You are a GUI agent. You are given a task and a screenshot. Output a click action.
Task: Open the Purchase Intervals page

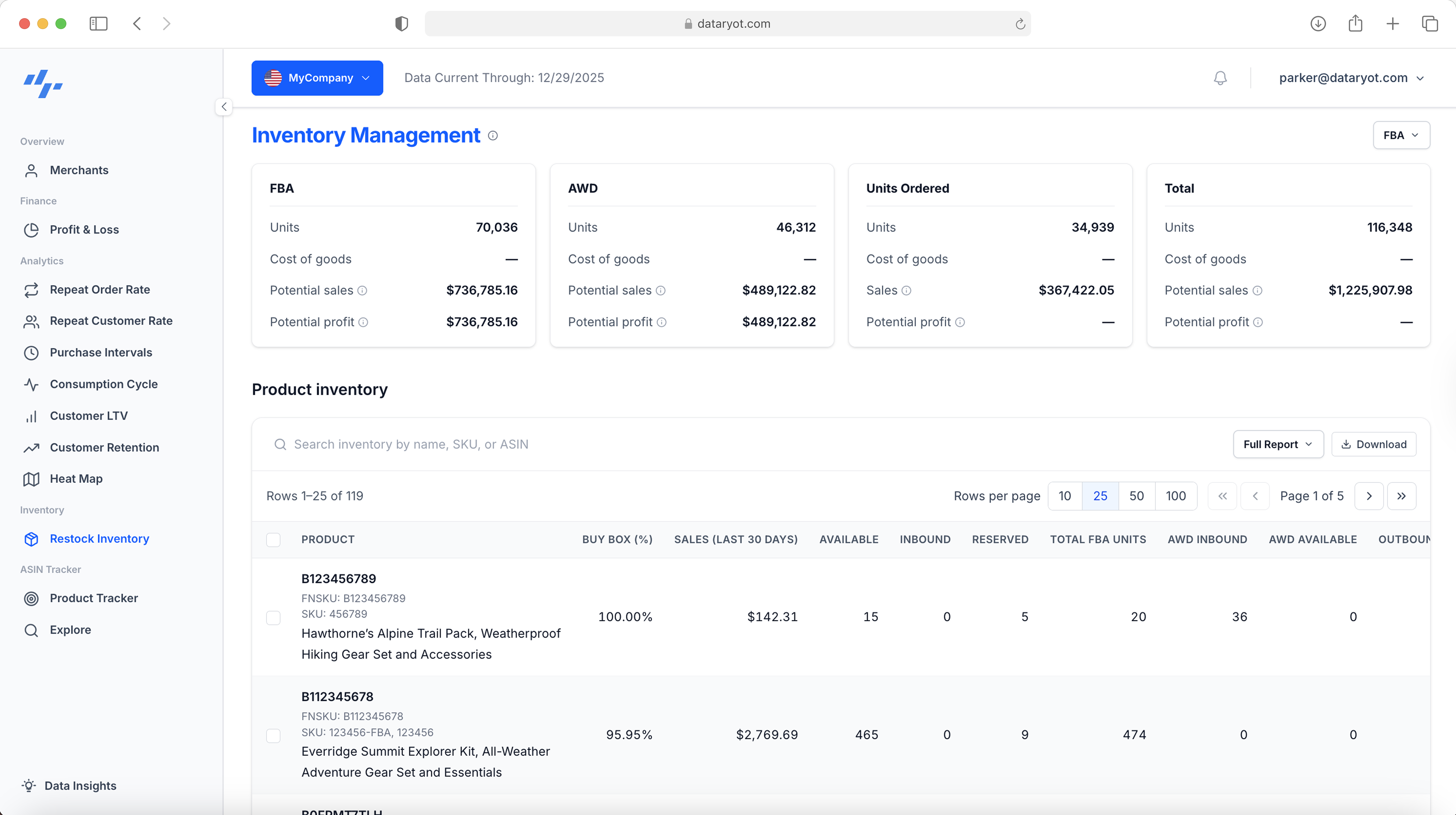(101, 352)
